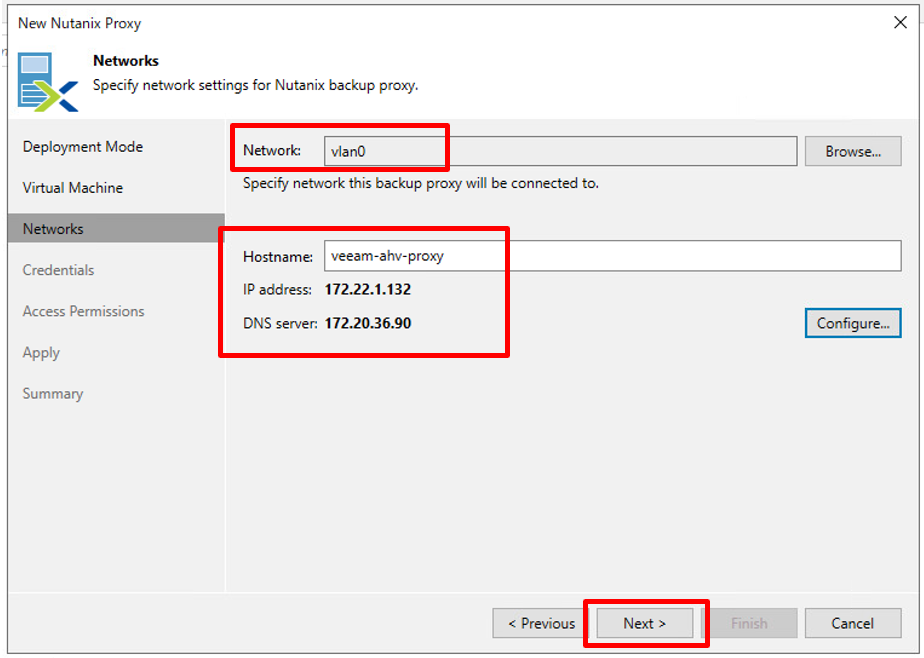Cancel the proxy wizard

(x=853, y=623)
